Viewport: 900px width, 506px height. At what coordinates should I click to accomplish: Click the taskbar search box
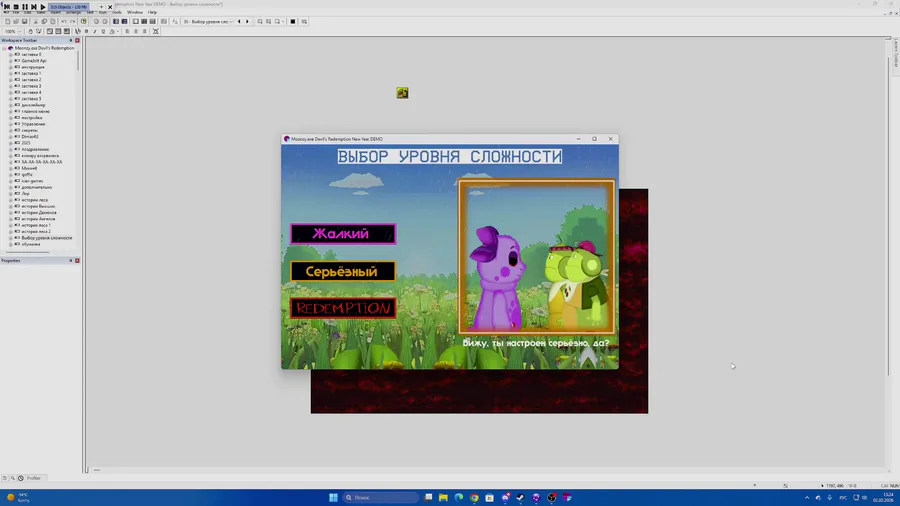[381, 497]
